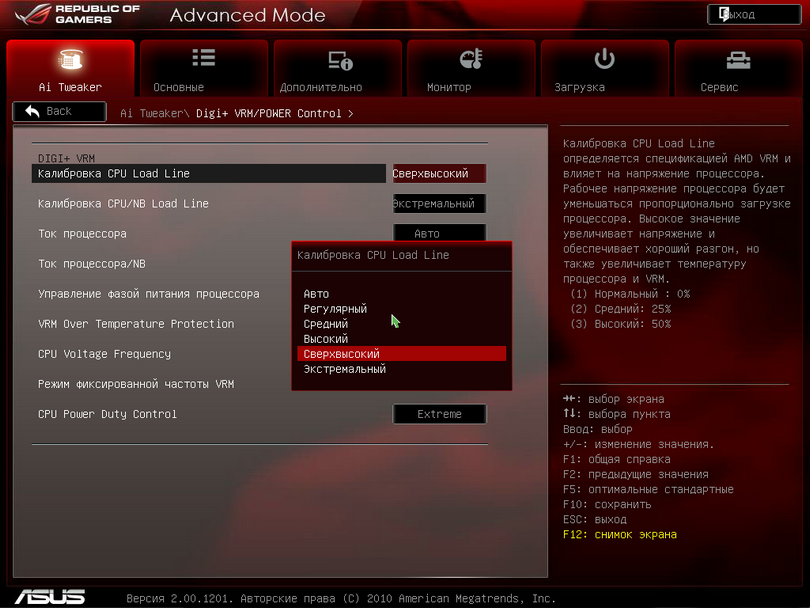Open CPU Power Duty Control Extreme dropdown

point(439,414)
